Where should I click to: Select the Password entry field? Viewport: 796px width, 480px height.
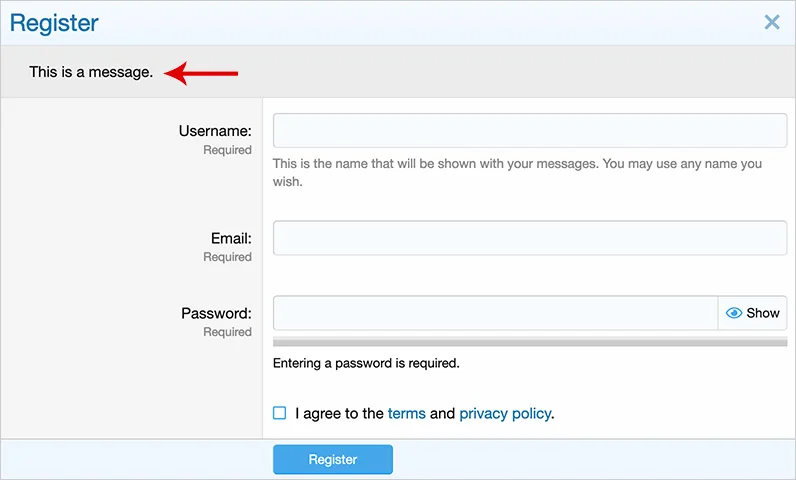coord(495,313)
